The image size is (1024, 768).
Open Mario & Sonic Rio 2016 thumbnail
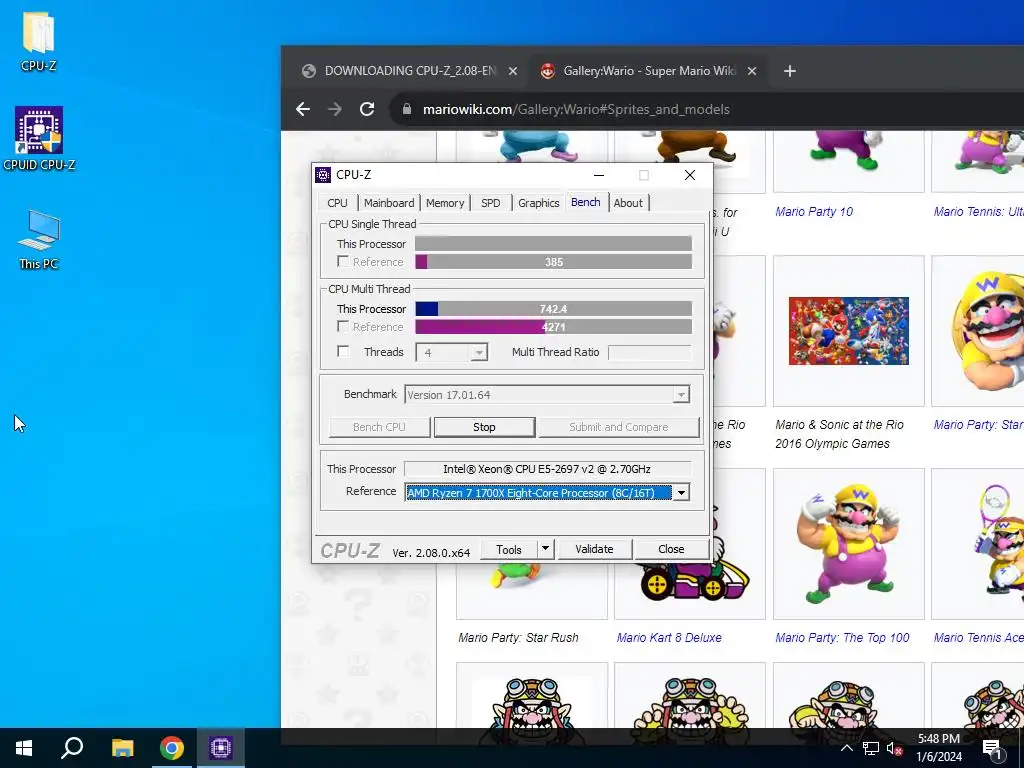click(x=848, y=331)
